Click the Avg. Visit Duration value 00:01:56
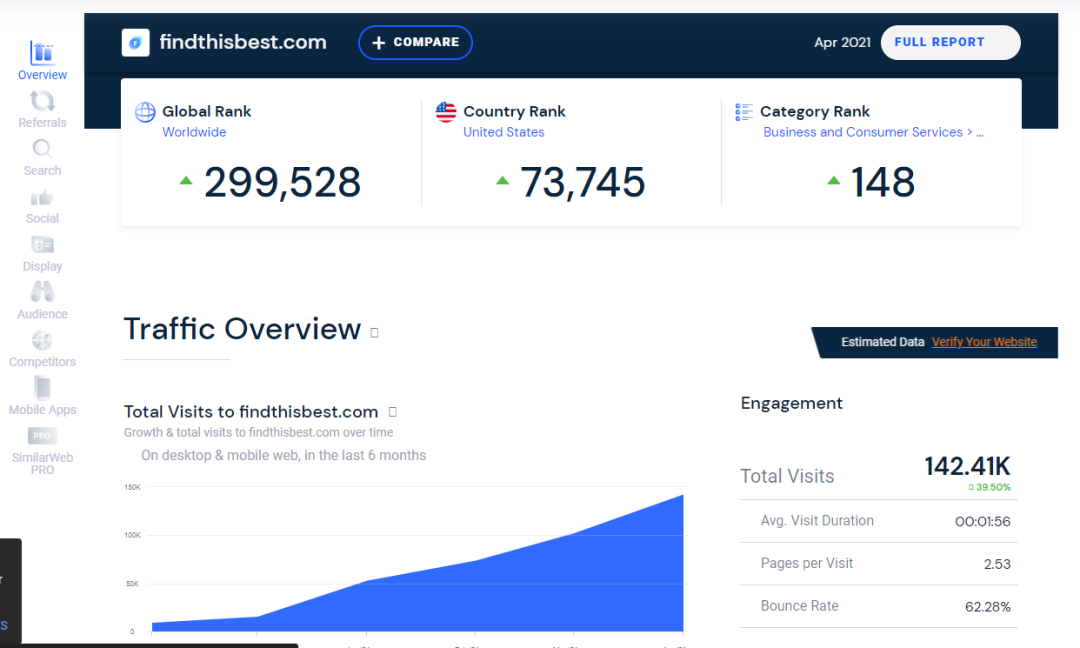This screenshot has height=648, width=1080. coord(982,522)
